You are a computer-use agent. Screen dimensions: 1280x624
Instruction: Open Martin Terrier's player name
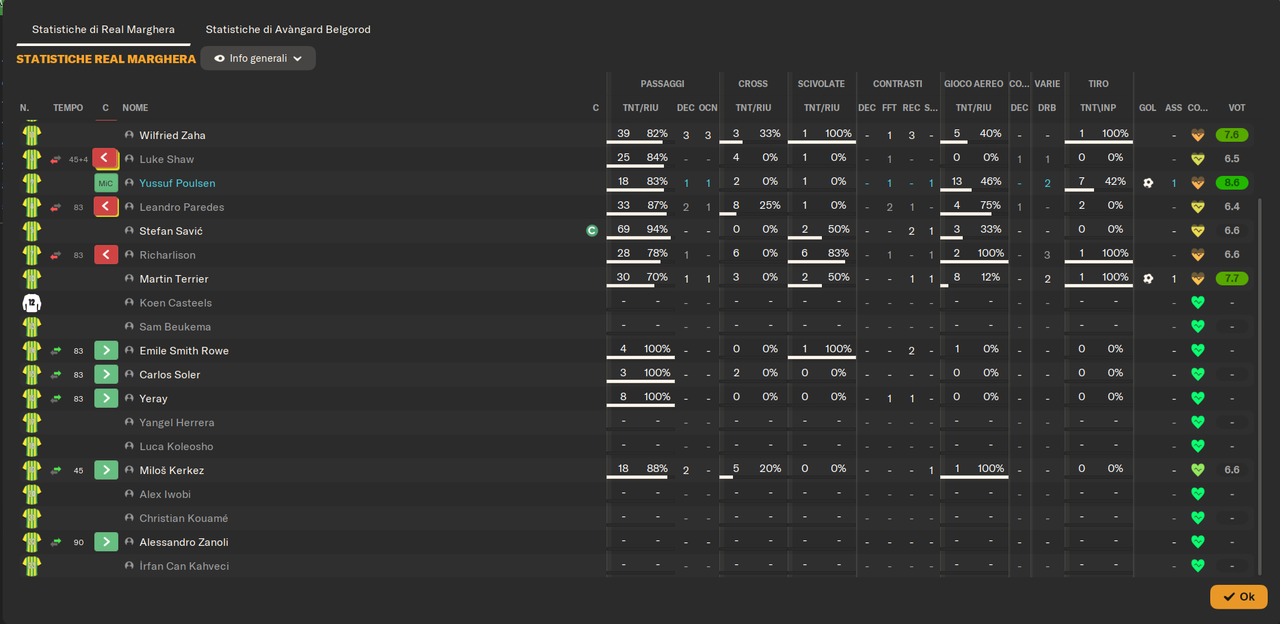click(x=174, y=279)
